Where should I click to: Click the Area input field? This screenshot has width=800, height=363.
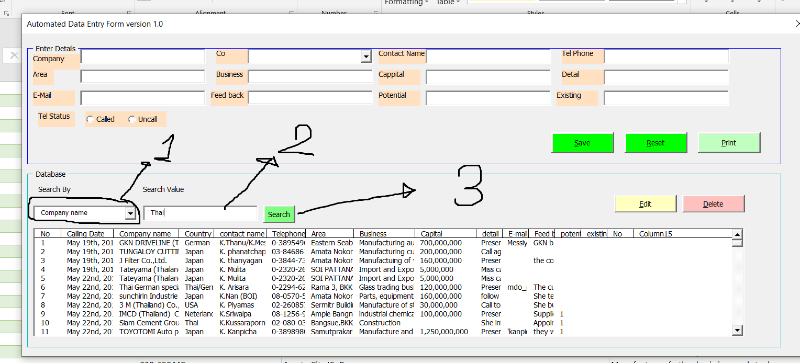point(142,77)
